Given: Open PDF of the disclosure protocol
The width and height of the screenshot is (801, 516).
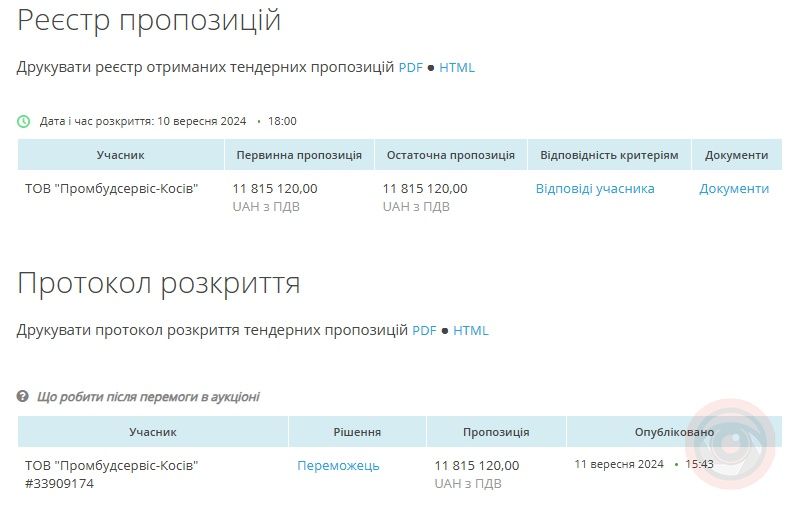Looking at the screenshot, I should [x=425, y=331].
